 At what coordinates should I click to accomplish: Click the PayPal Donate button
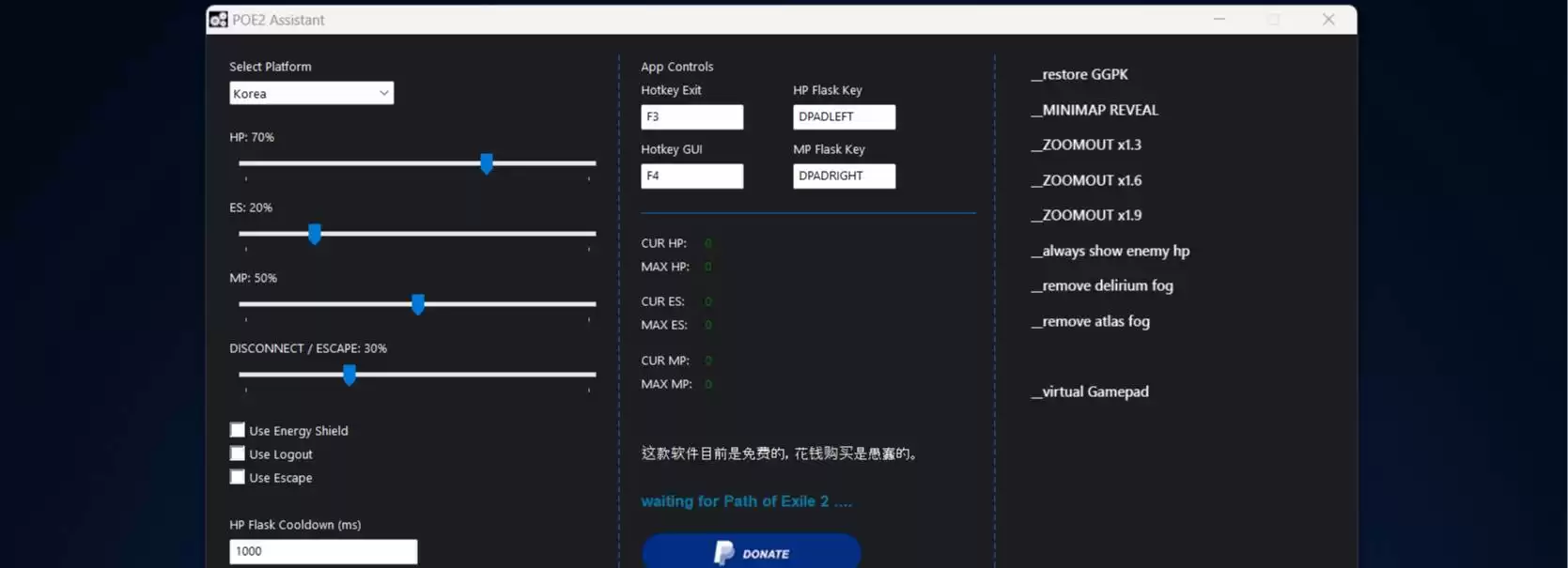[752, 552]
